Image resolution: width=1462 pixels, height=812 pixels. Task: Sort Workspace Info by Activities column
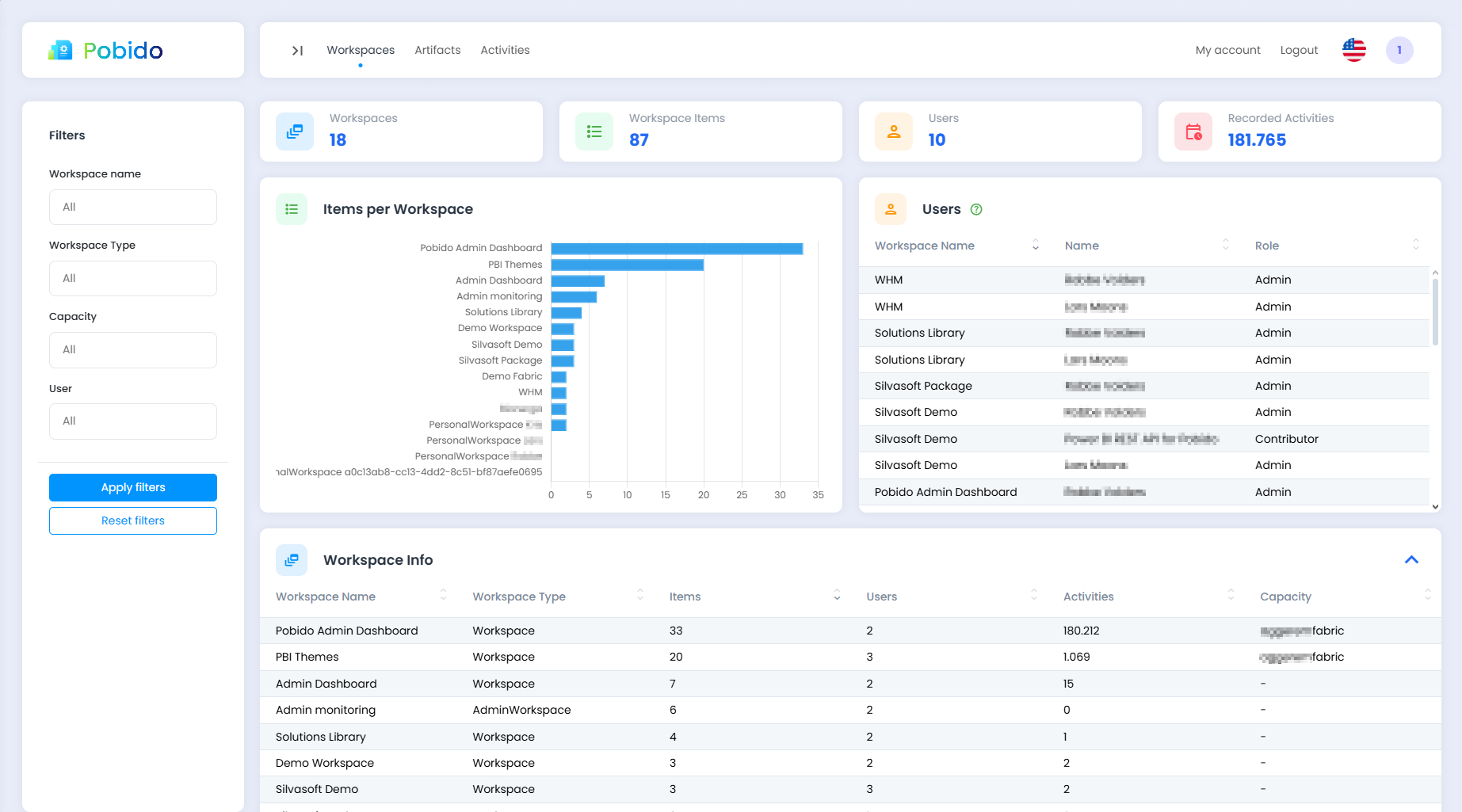click(x=1230, y=596)
